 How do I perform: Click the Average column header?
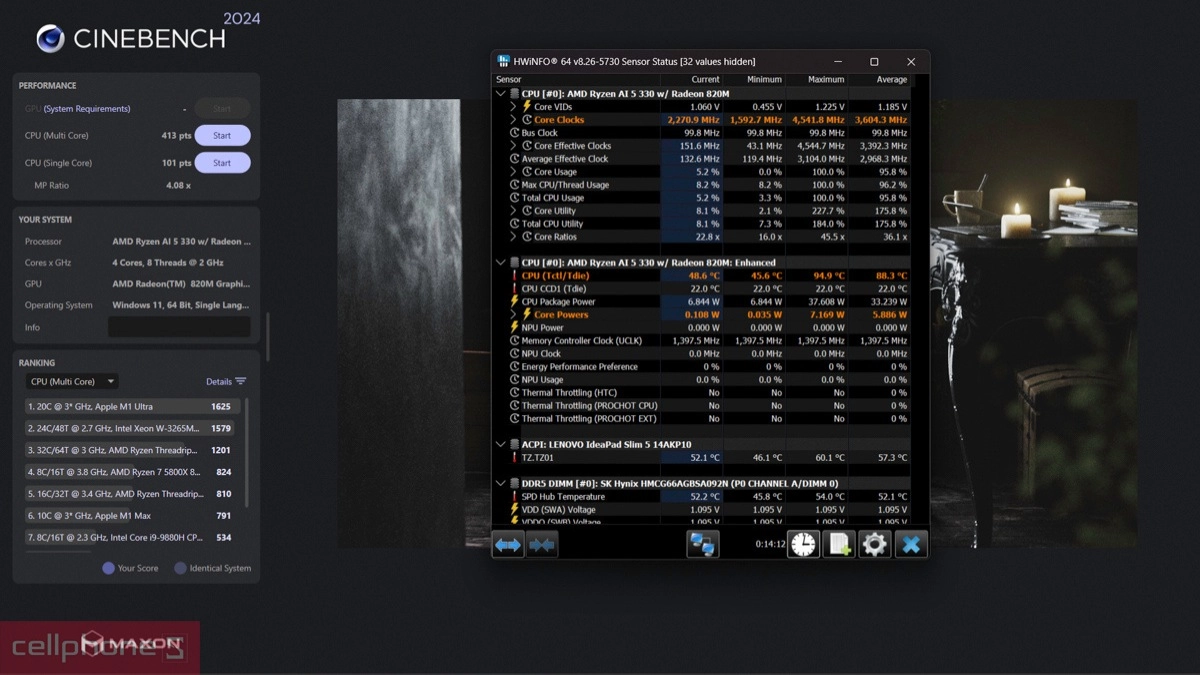(891, 80)
